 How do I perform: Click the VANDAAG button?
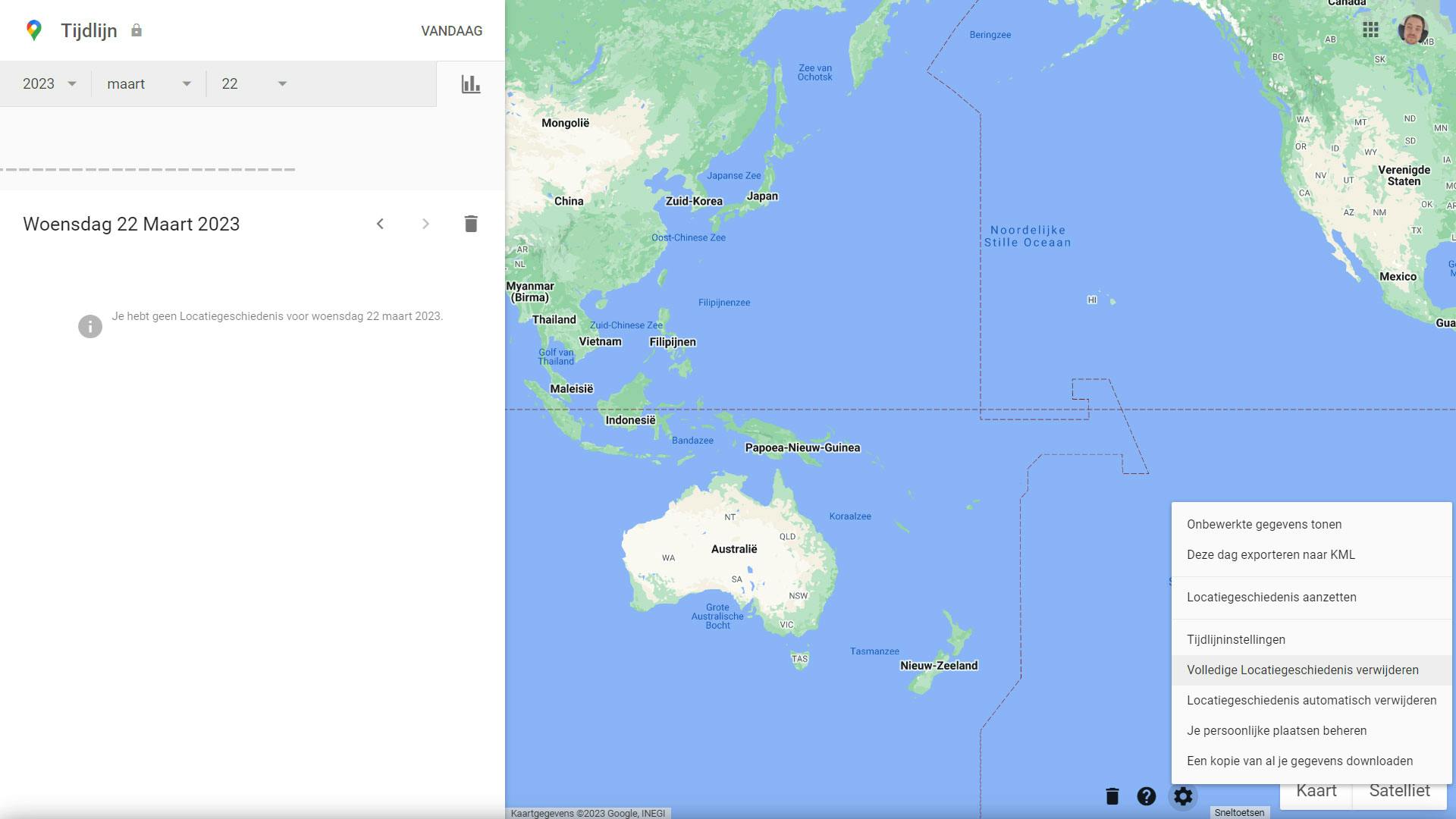[452, 31]
